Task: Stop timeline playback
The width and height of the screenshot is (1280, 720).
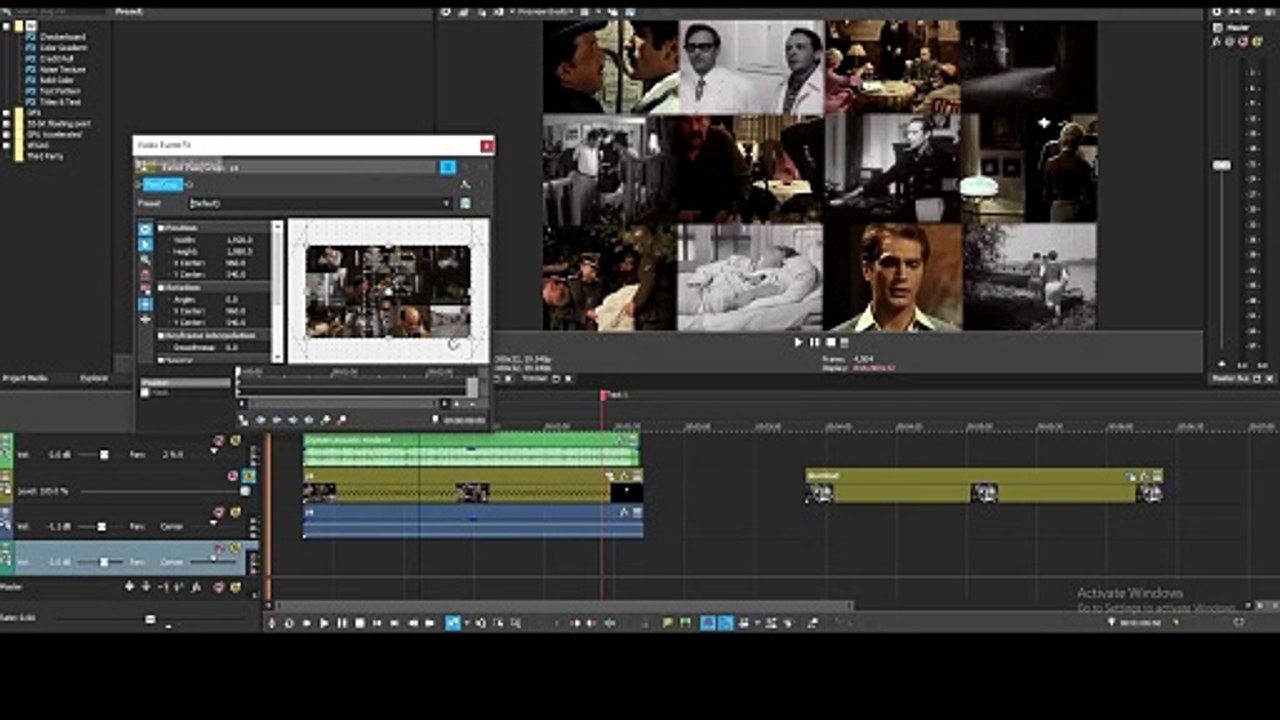Action: 359,623
